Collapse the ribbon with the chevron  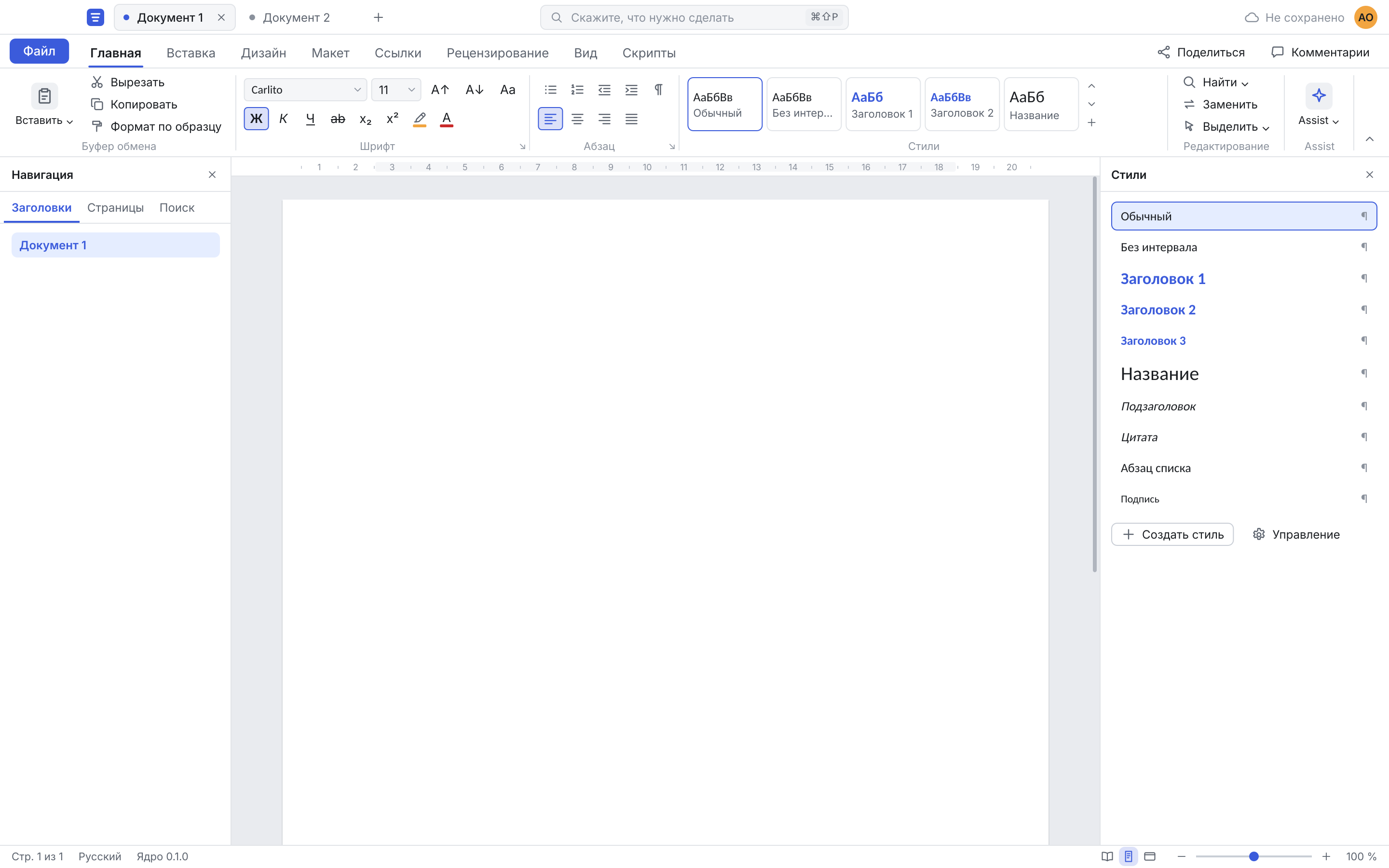coord(1370,139)
